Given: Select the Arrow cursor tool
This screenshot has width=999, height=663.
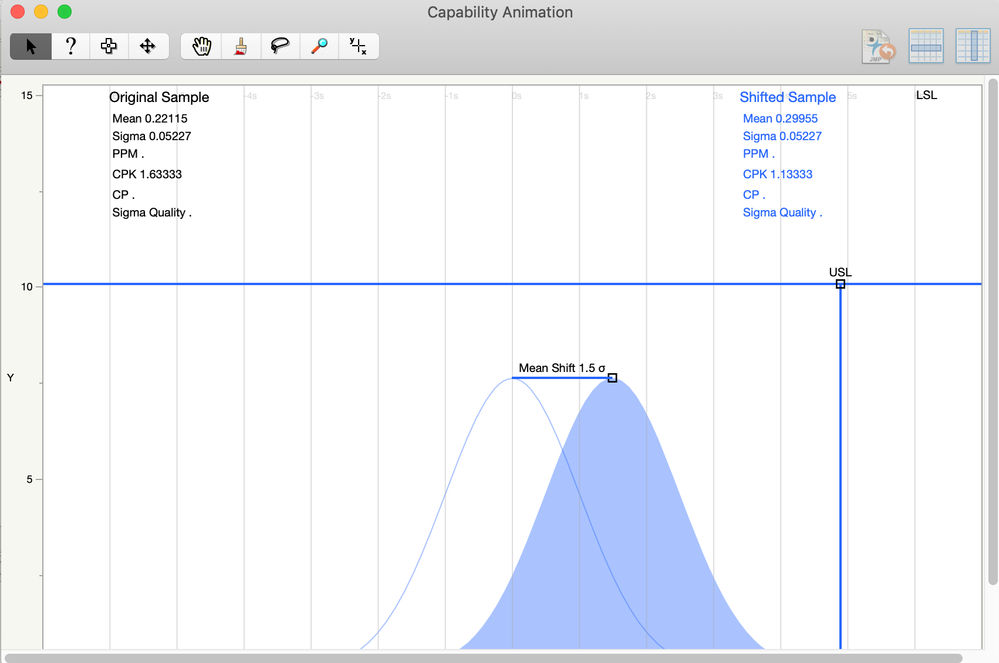Looking at the screenshot, I should point(31,46).
